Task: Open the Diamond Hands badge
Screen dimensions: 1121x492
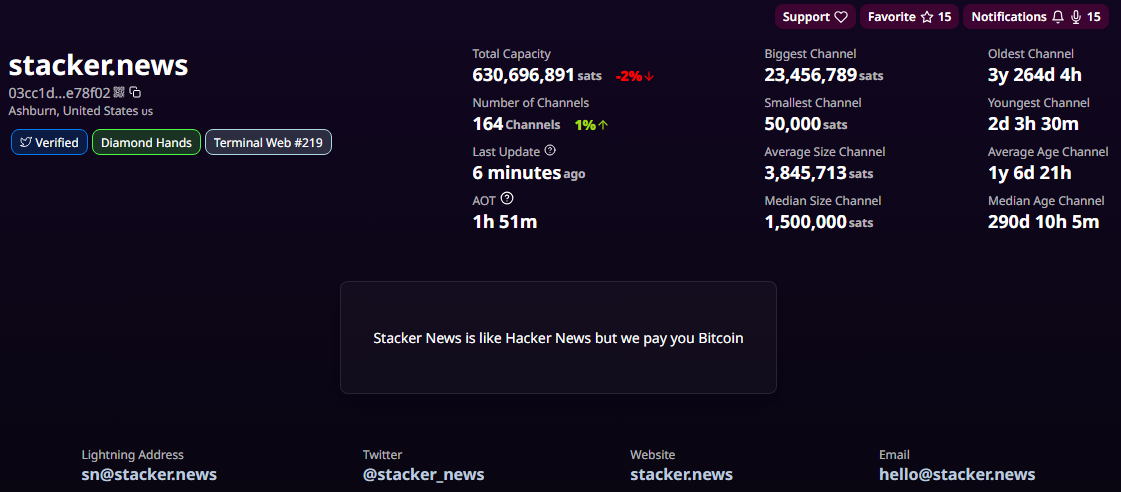Action: click(146, 143)
